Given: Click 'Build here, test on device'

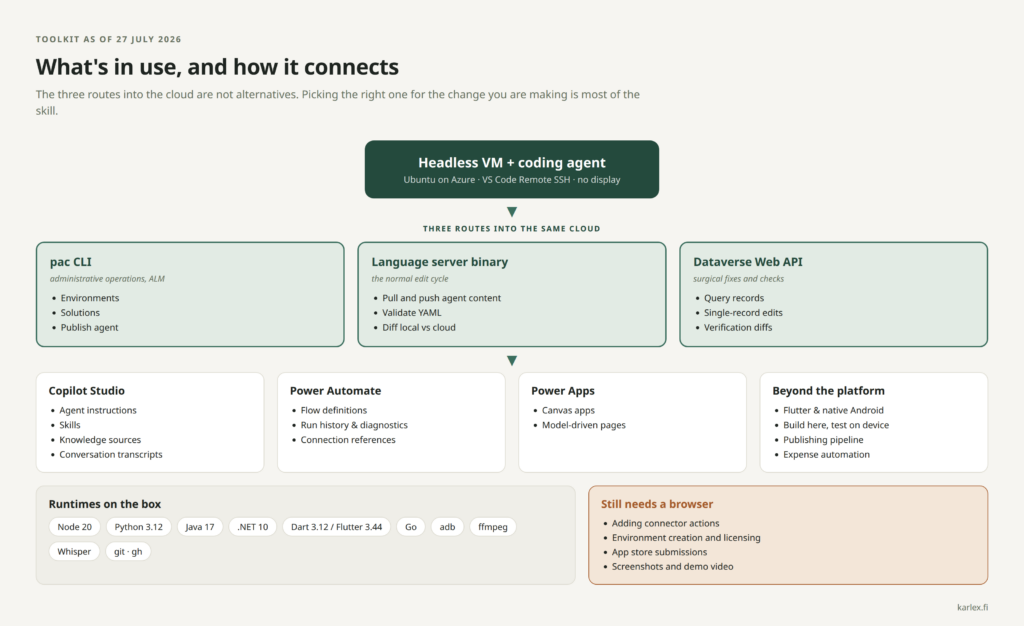Looking at the screenshot, I should point(836,425).
